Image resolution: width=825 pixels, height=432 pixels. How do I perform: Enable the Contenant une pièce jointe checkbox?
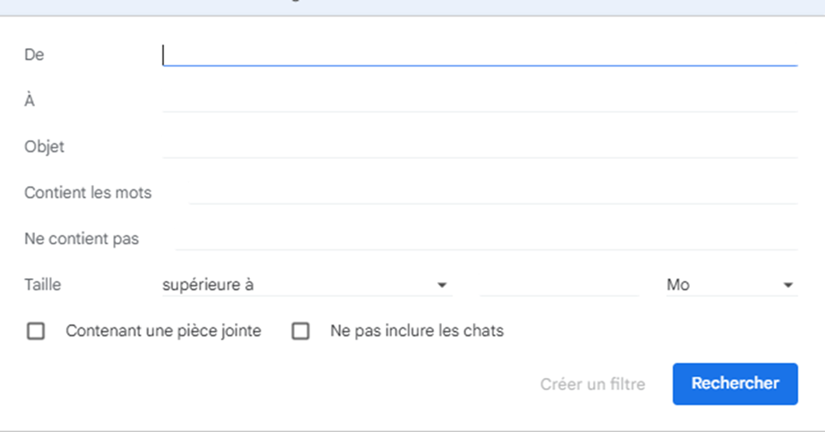(36, 331)
